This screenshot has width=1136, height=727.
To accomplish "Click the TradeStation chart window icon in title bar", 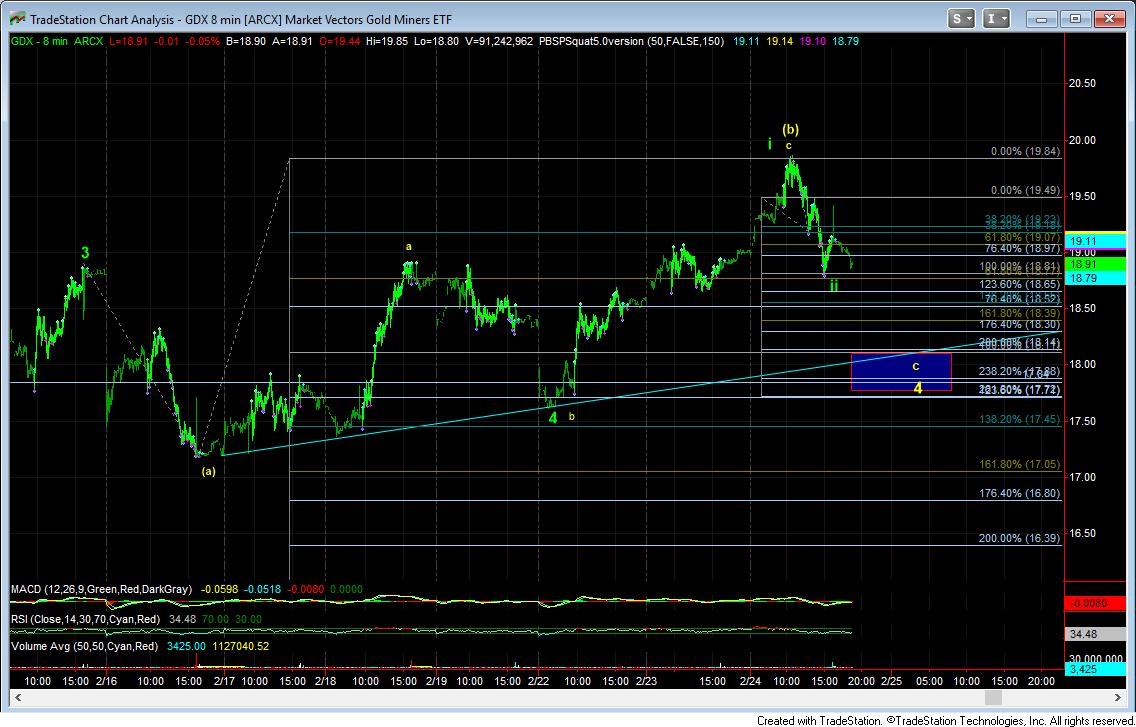I will (17, 19).
